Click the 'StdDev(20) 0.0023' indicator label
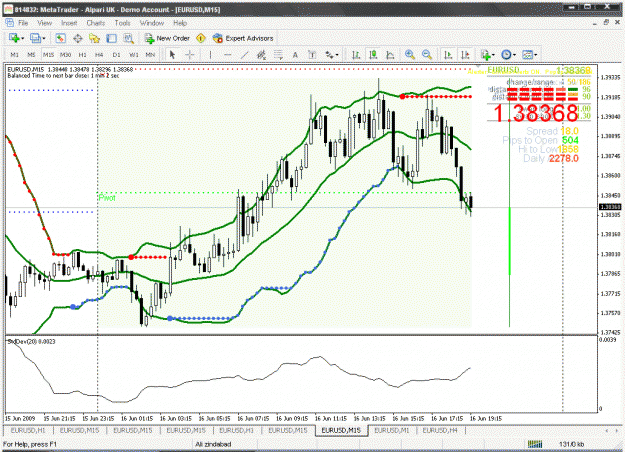 [31, 342]
